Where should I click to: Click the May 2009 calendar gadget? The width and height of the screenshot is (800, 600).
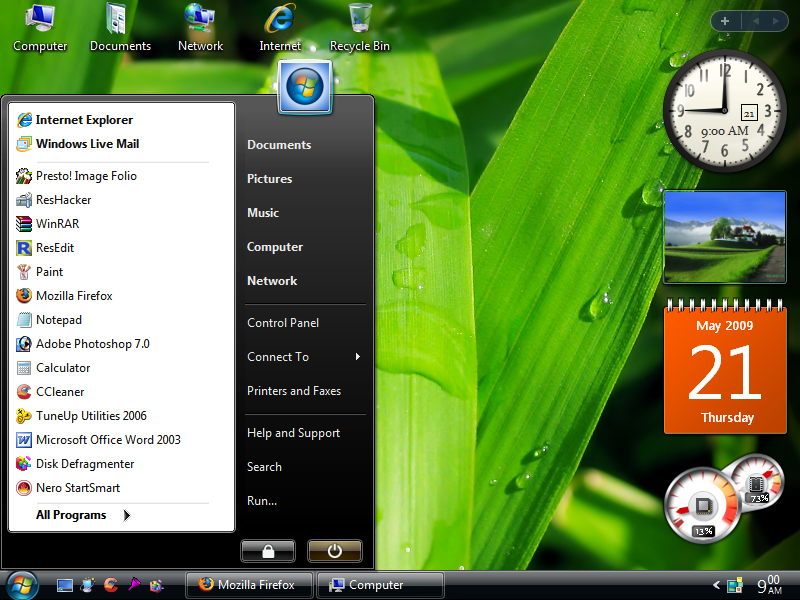tap(725, 367)
